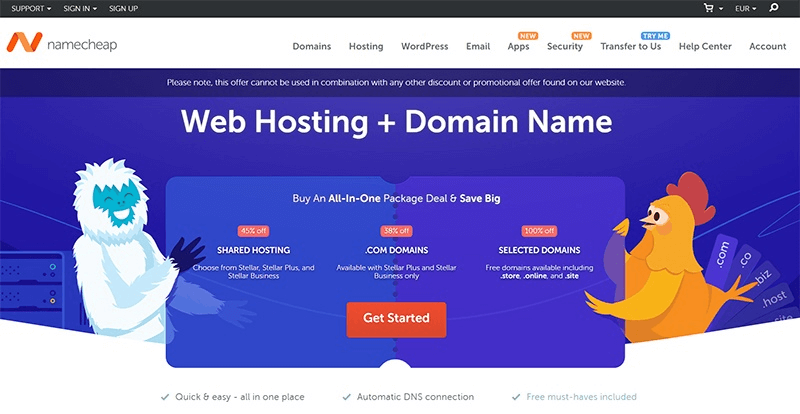Open the EUR currency dropdown
The width and height of the screenshot is (800, 414).
coord(746,9)
